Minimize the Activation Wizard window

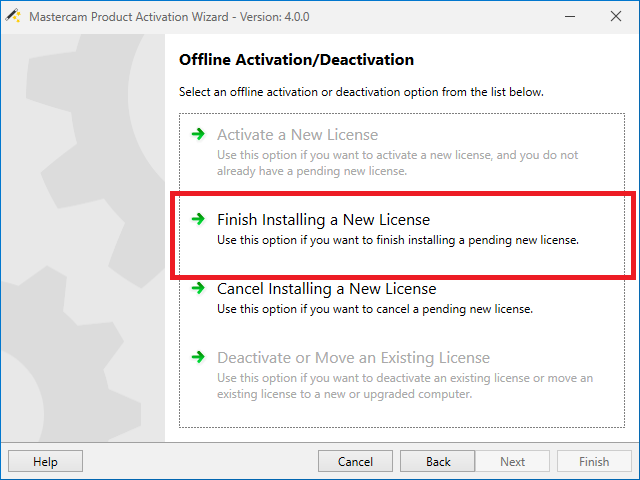pyautogui.click(x=522, y=16)
